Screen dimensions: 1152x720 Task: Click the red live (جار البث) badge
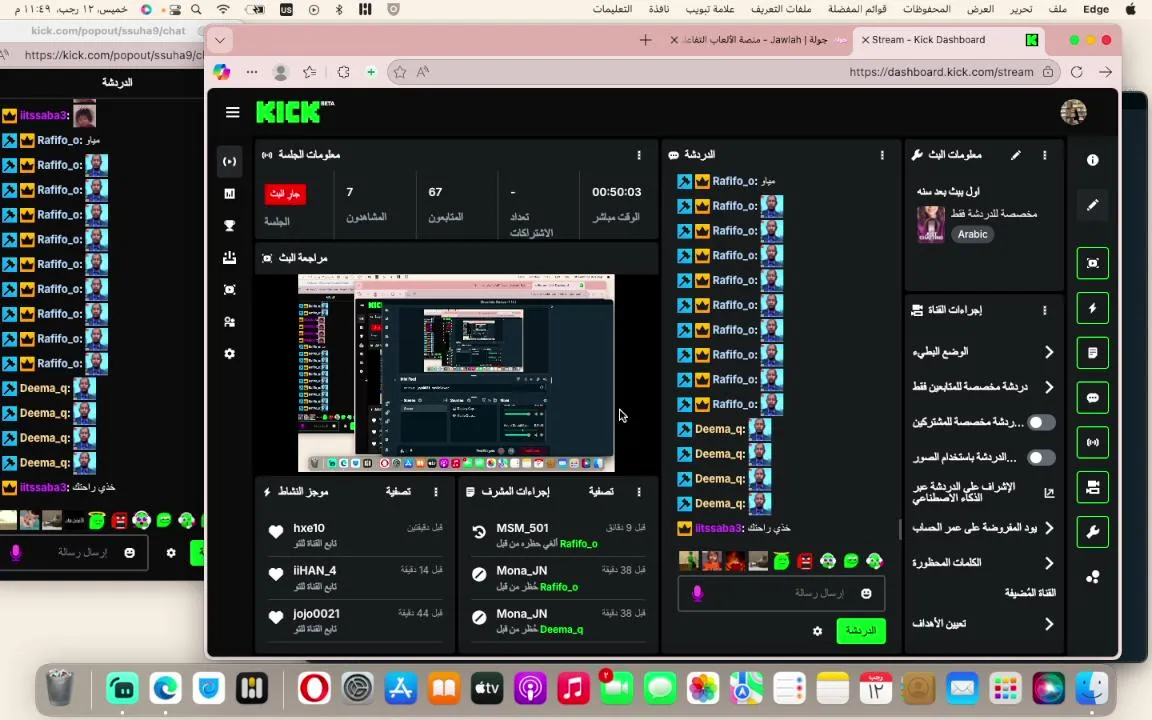[285, 194]
